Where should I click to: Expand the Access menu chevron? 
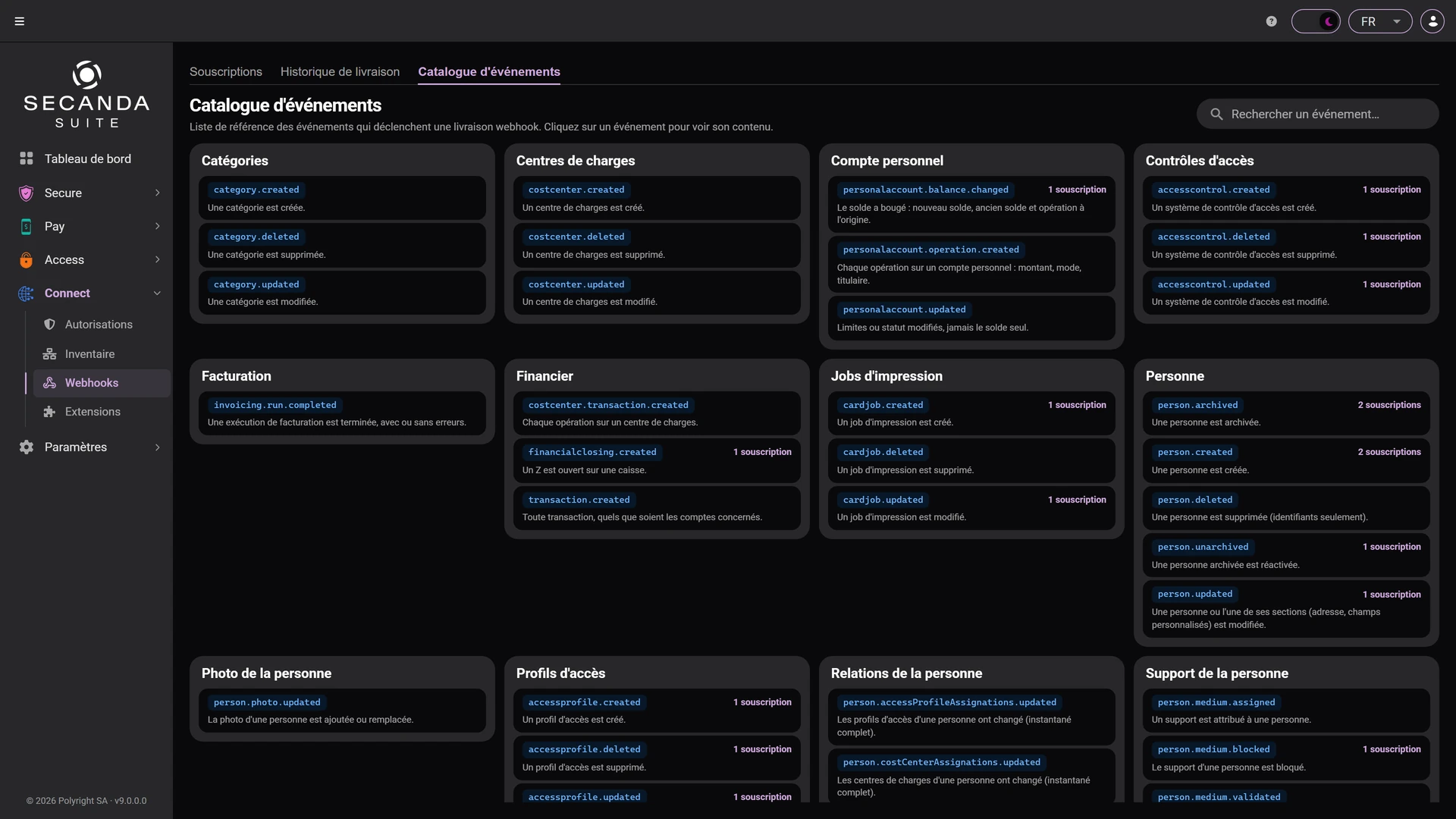[157, 259]
